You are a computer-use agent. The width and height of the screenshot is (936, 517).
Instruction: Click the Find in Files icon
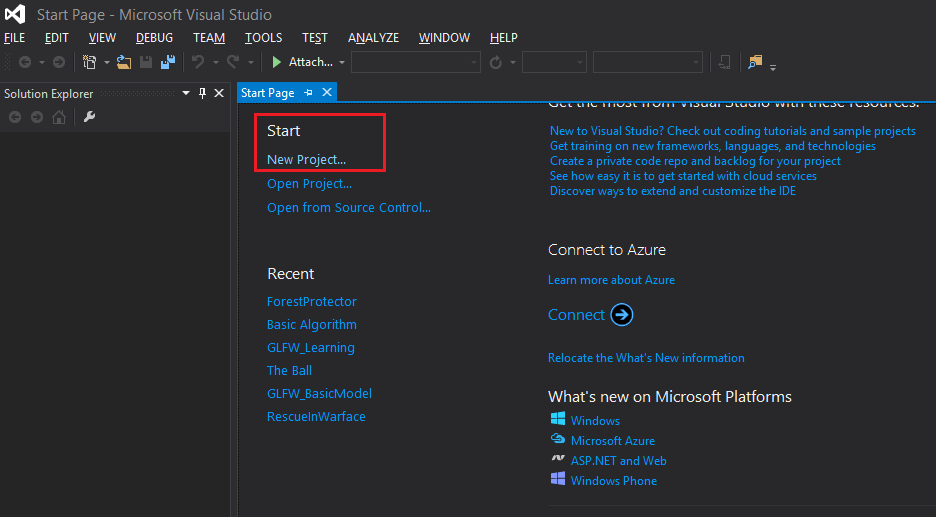[755, 62]
